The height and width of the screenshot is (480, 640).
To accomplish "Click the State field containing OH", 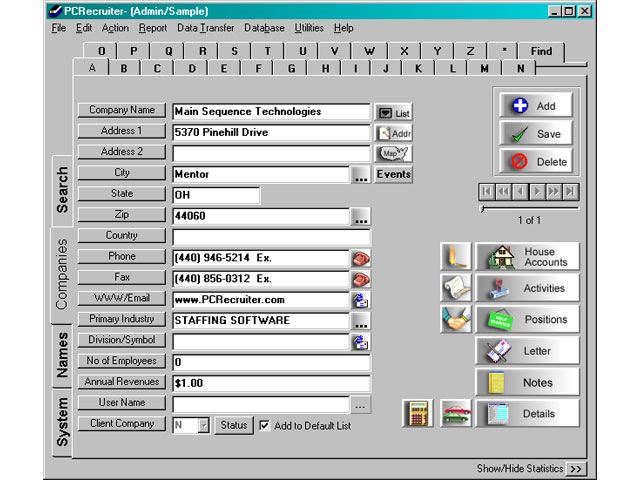I will point(216,196).
